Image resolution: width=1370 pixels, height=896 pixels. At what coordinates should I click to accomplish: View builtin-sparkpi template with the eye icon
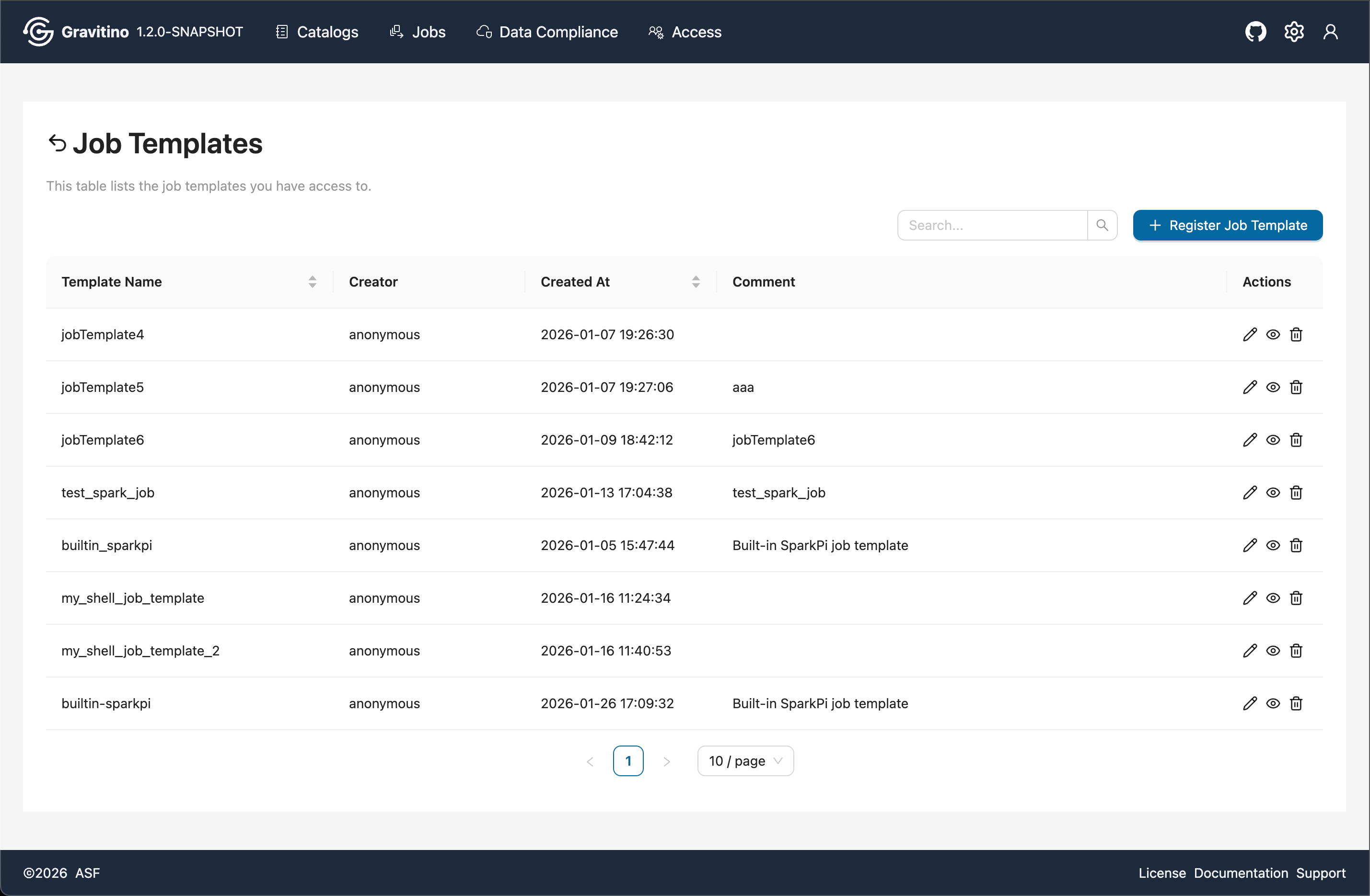1273,703
